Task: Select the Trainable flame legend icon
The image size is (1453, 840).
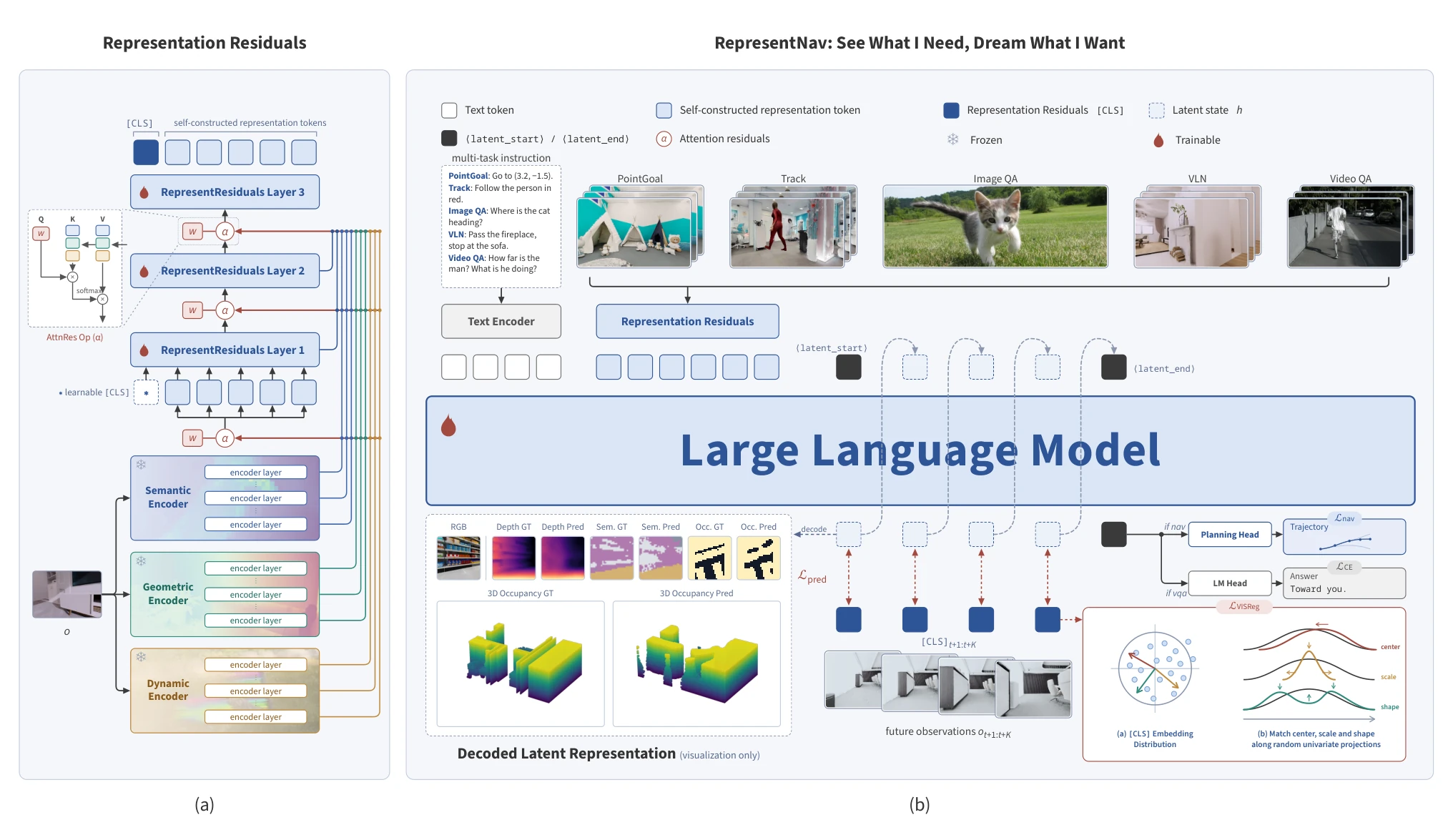Action: 1158,140
